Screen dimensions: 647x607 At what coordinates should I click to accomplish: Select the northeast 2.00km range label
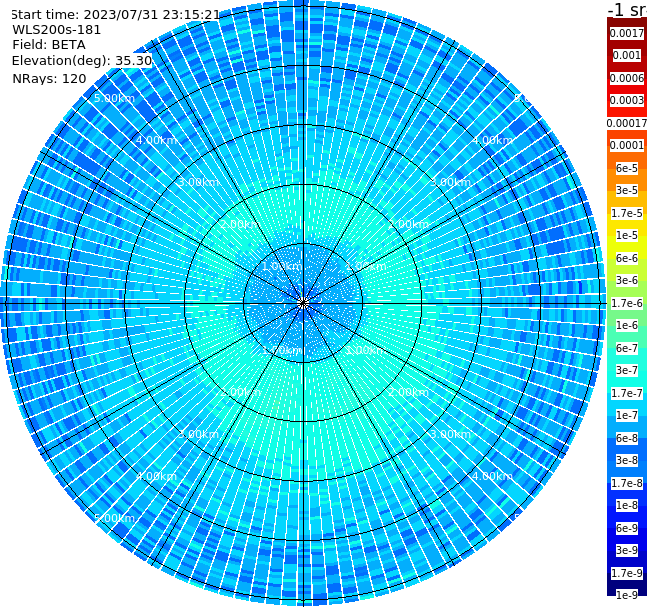(409, 224)
